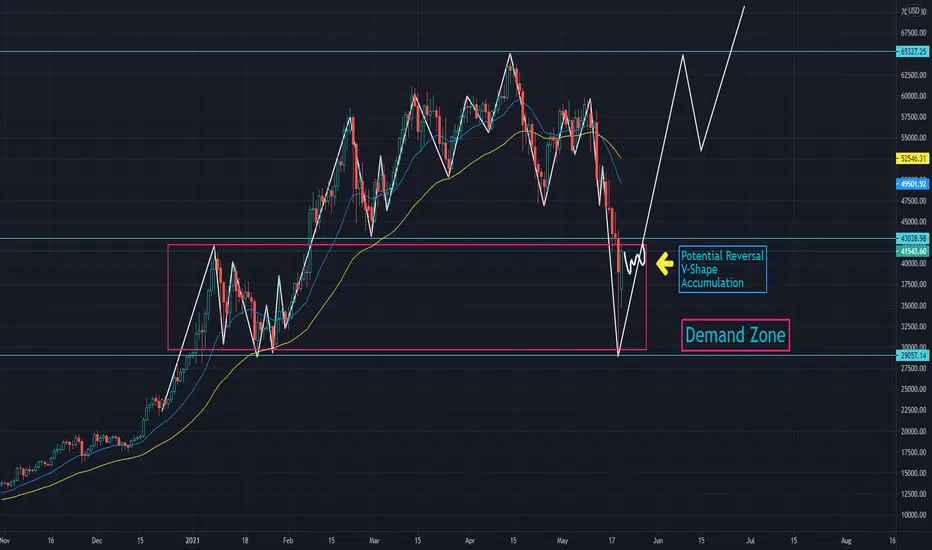The width and height of the screenshot is (932, 550).
Task: Click the 62500.00 price axis value
Action: pyautogui.click(x=913, y=75)
